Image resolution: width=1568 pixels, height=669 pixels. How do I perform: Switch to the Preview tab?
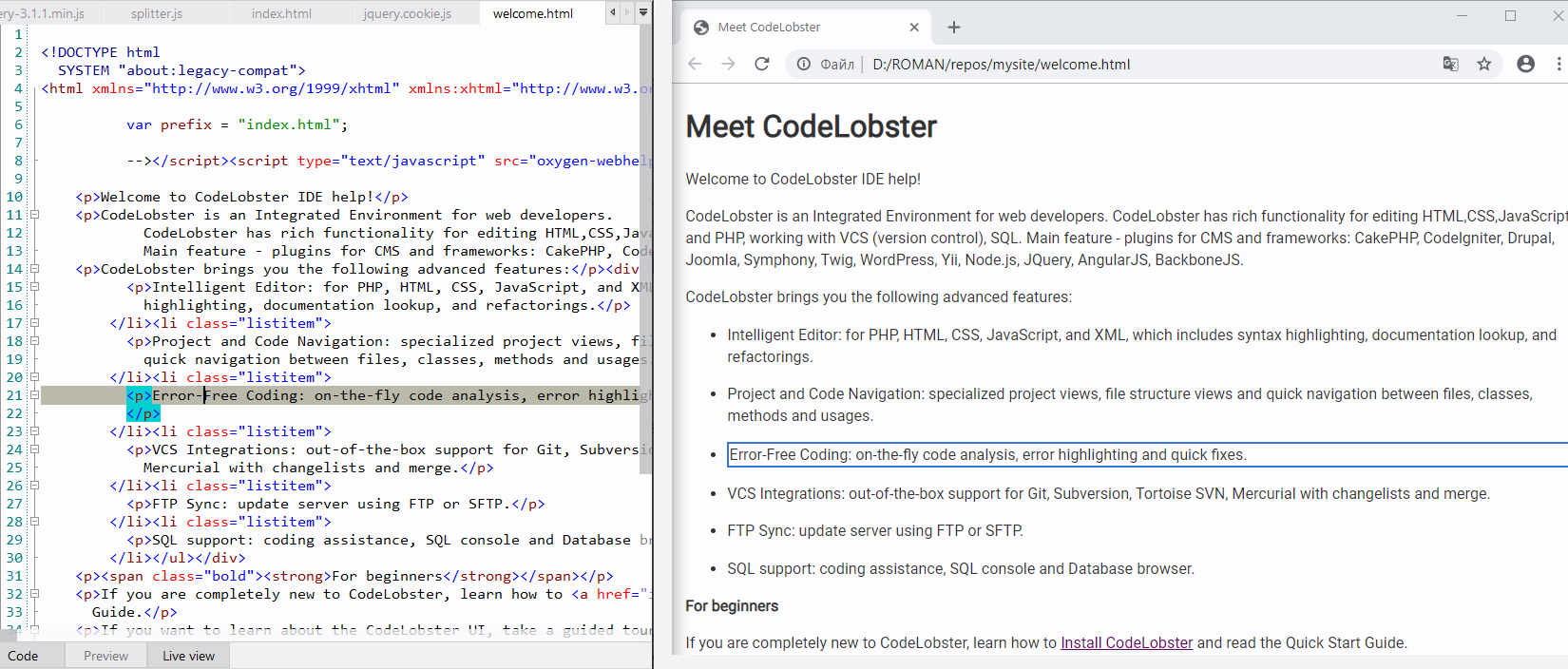(x=105, y=656)
